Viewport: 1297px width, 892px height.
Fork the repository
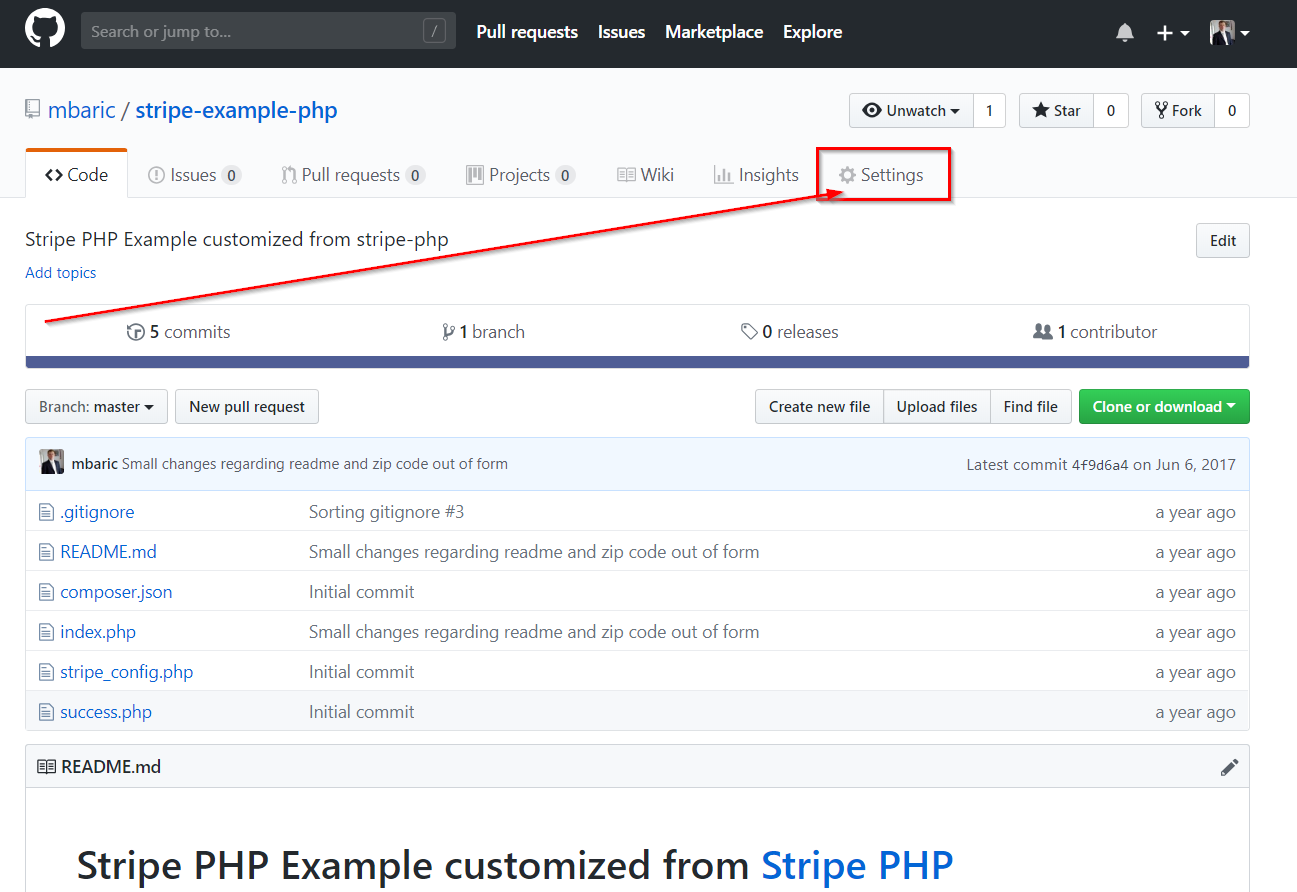pyautogui.click(x=1178, y=111)
